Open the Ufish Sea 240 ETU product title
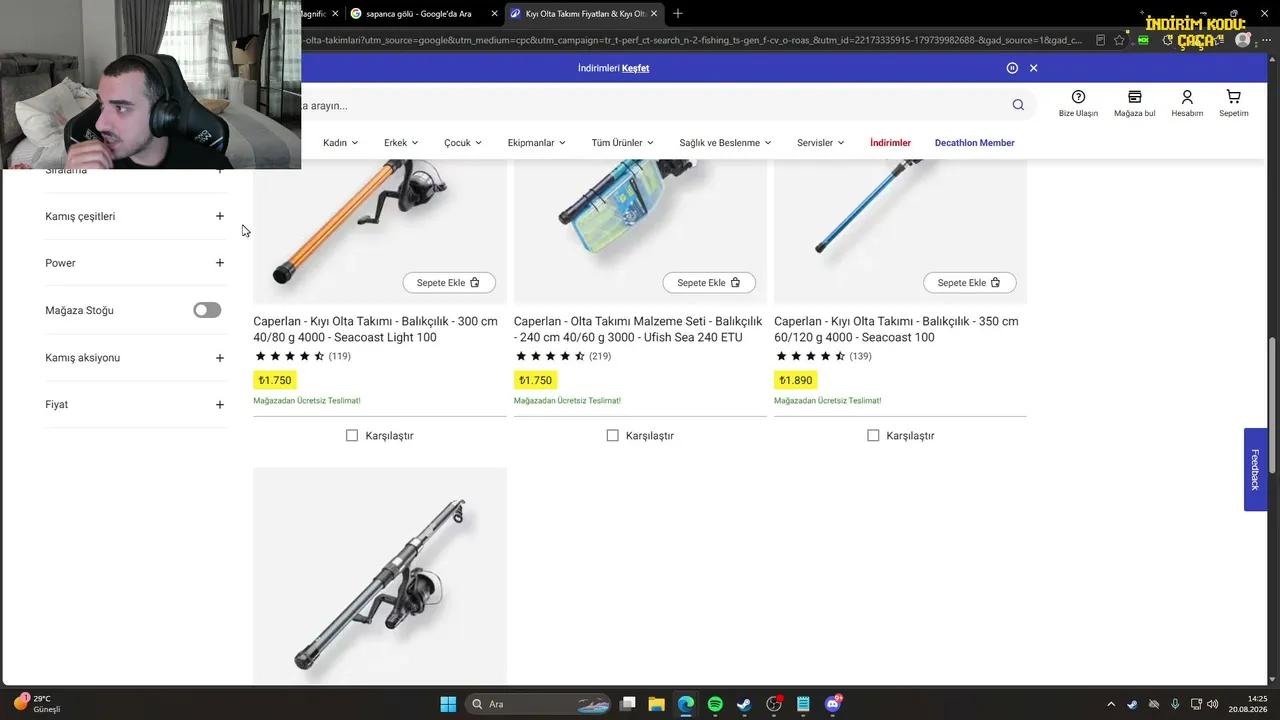 [638, 329]
